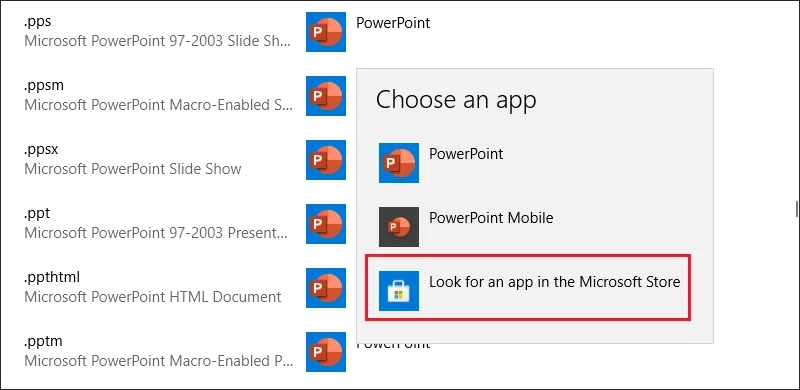Click the .ppsm extension text
Image resolution: width=800 pixels, height=390 pixels.
tap(44, 86)
